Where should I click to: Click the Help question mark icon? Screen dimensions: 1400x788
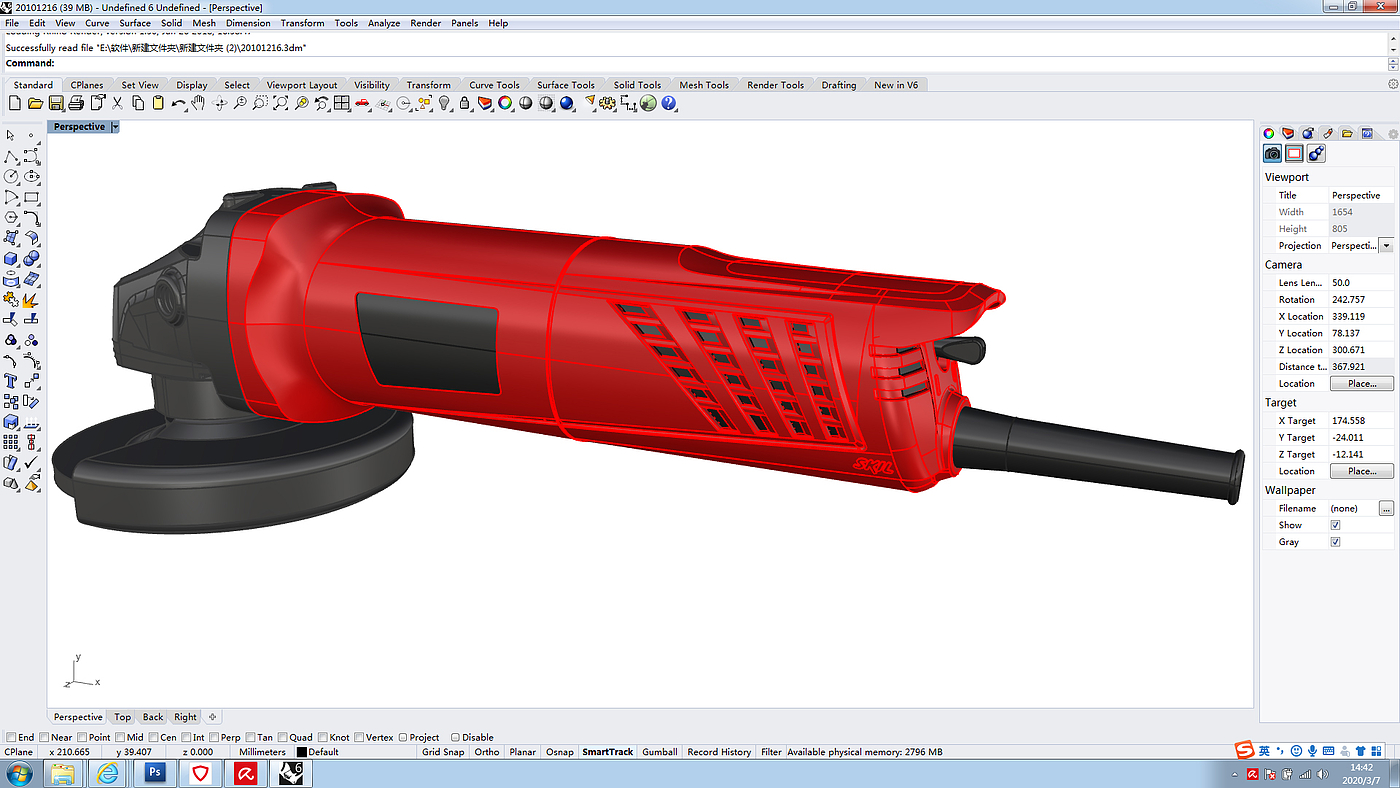pos(669,103)
